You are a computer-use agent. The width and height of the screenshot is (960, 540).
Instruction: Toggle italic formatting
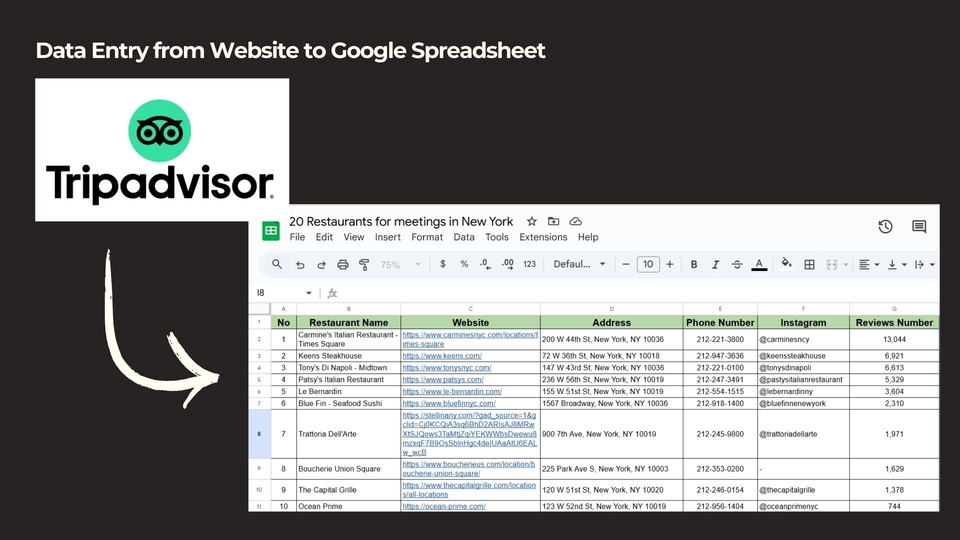pos(715,264)
